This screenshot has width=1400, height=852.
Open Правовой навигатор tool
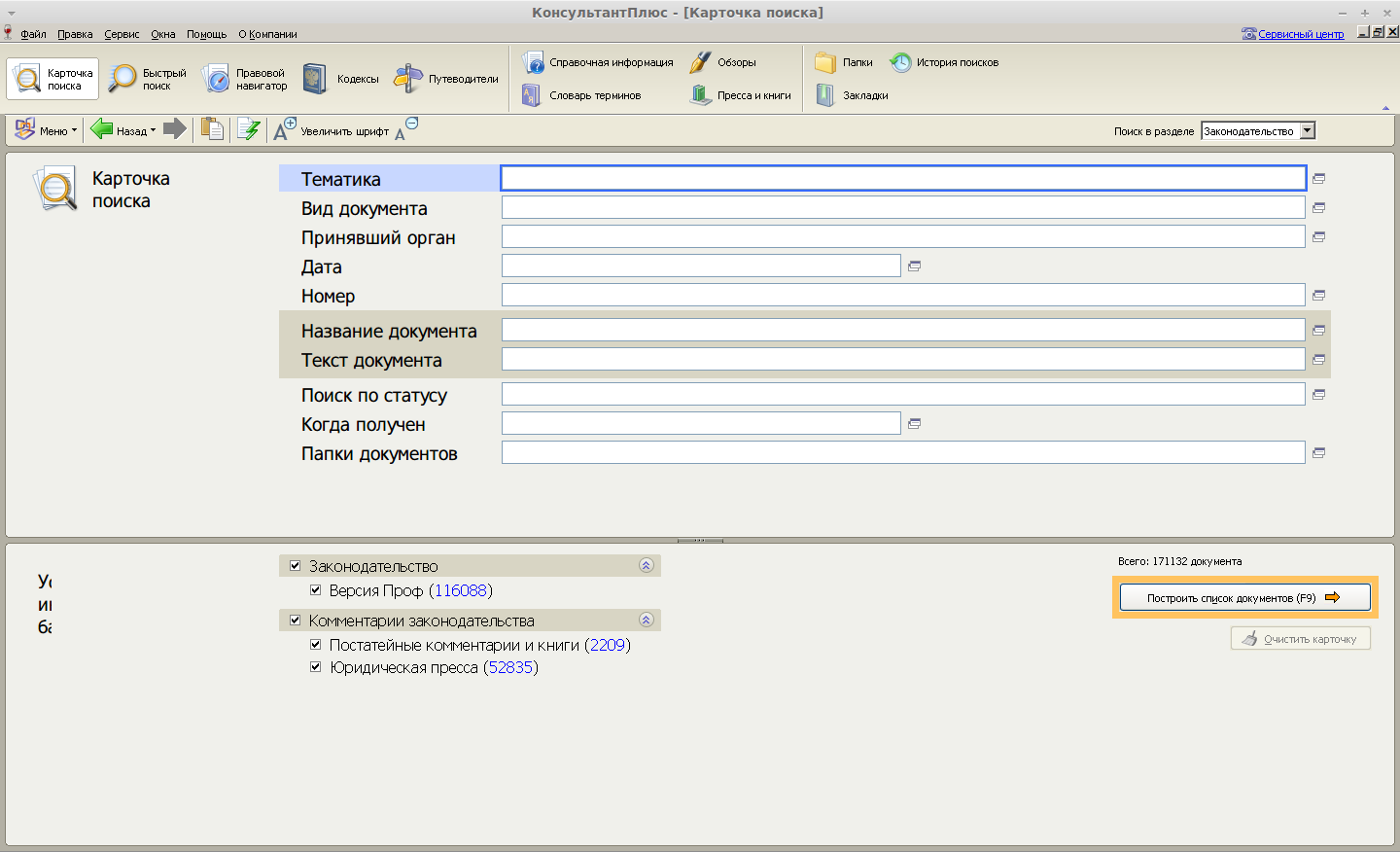point(245,79)
